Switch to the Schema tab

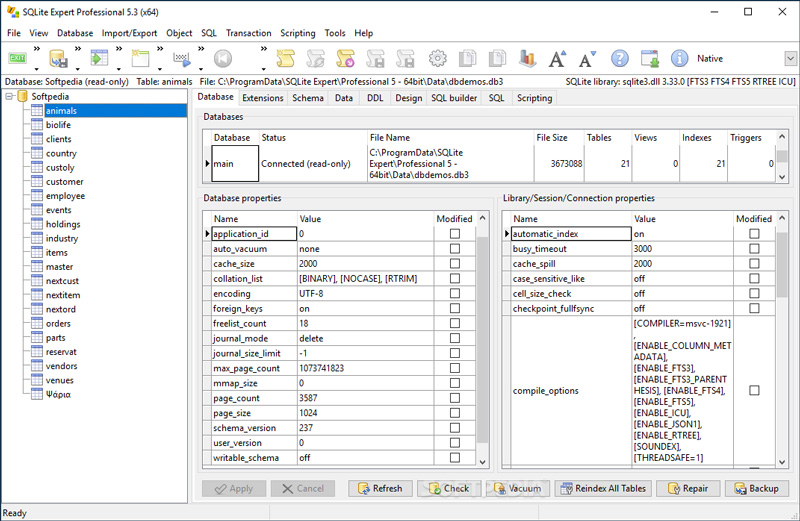308,98
